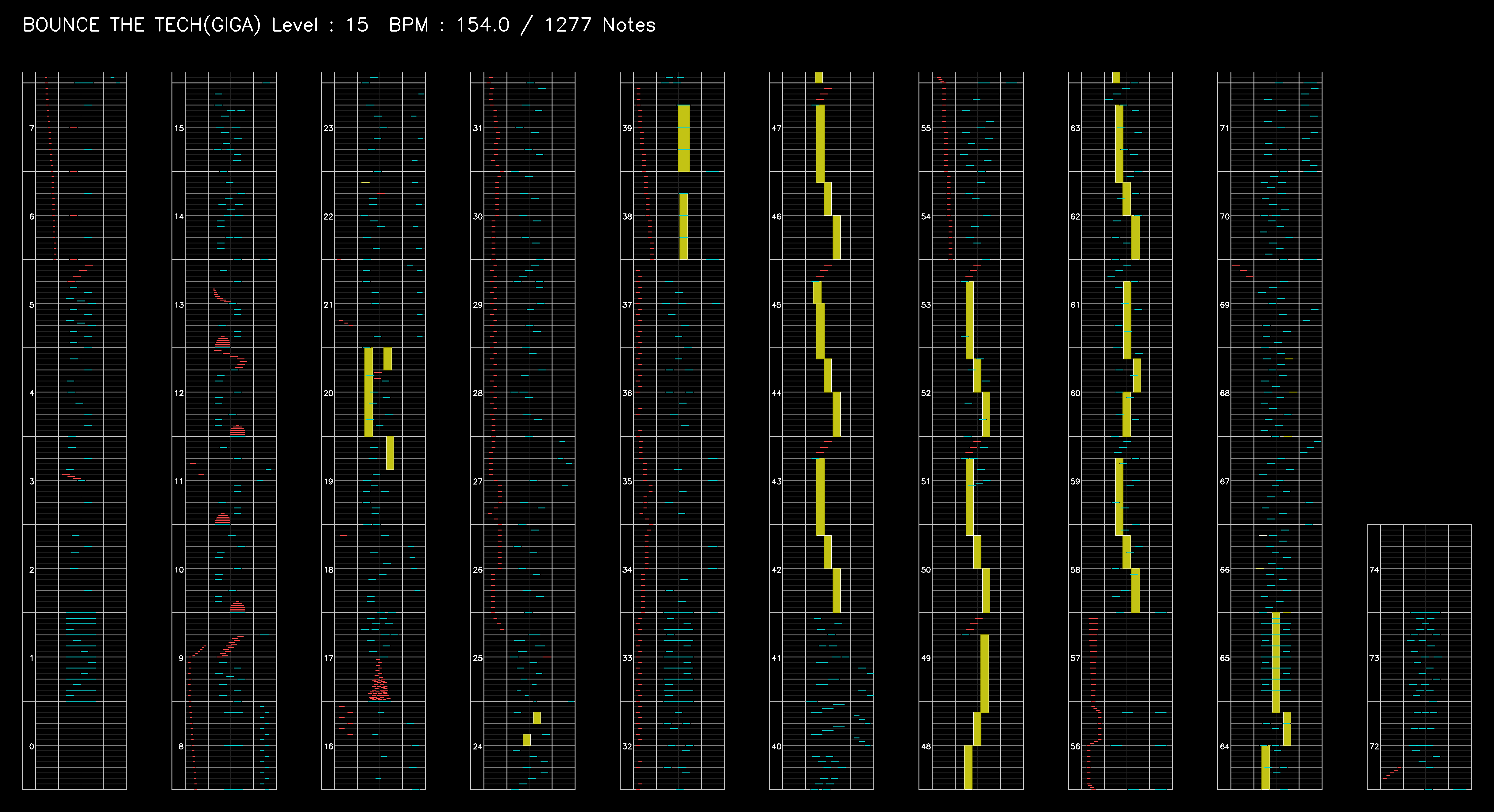
Task: Select measure number 16 label
Action: pos(328,746)
